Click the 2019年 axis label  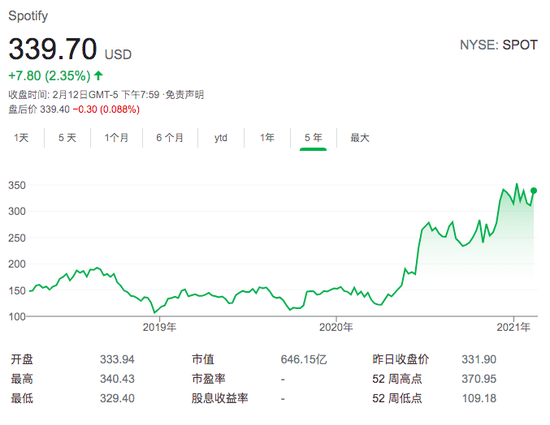(x=159, y=327)
